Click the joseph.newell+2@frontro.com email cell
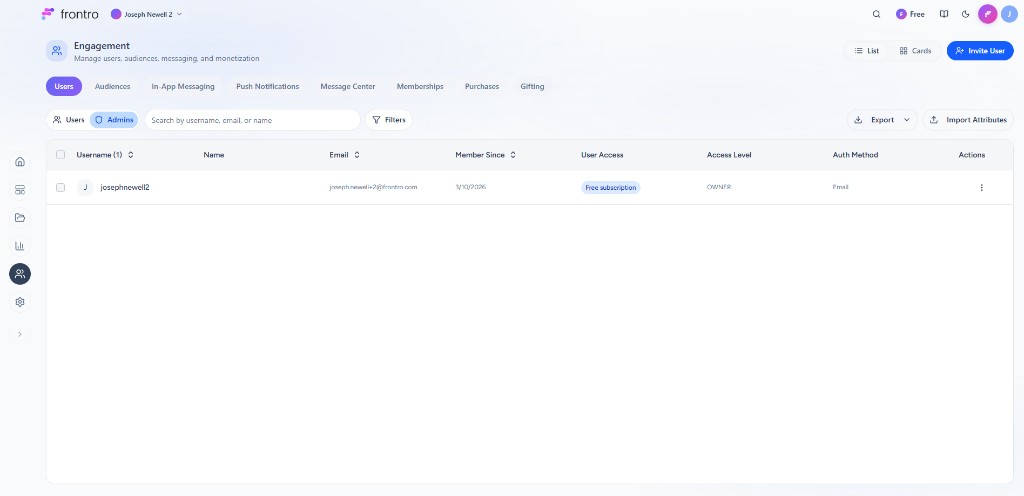 click(x=373, y=187)
